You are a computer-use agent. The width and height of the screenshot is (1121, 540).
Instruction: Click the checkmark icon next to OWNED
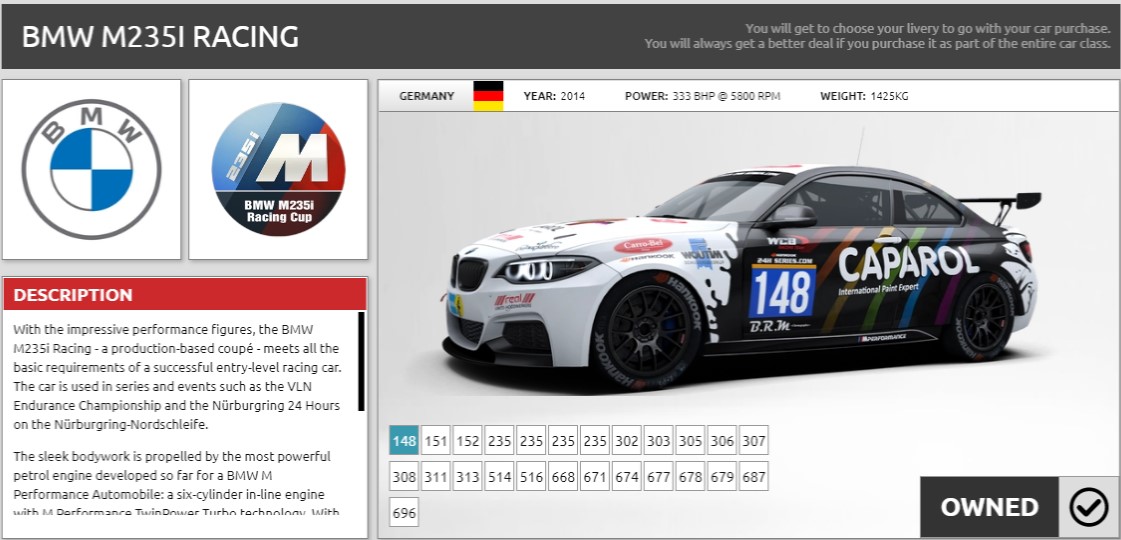click(1089, 507)
